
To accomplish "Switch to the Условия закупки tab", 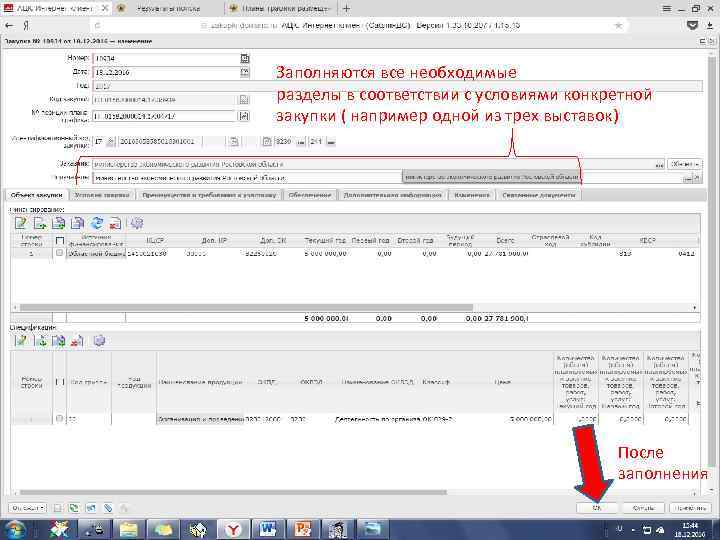I will pos(101,195).
